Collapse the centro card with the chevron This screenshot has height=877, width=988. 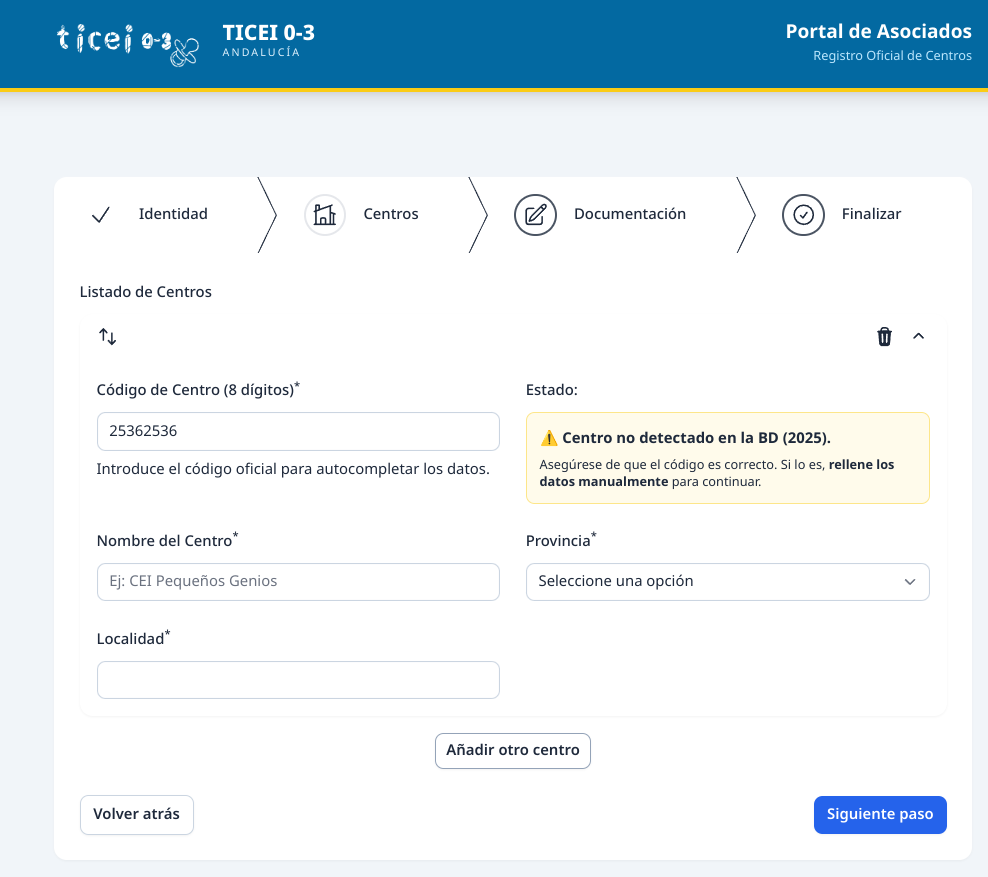[x=919, y=337]
